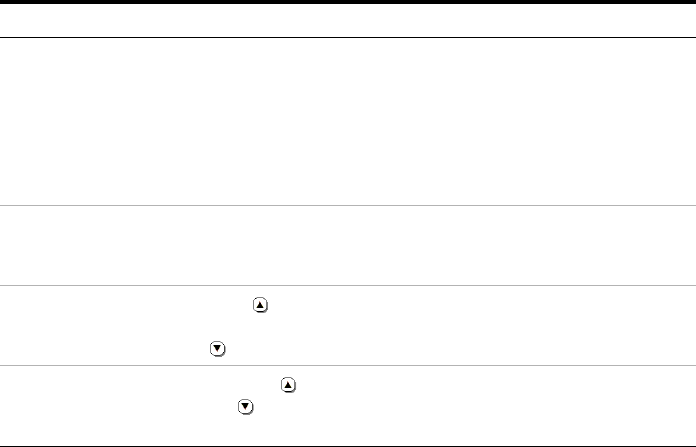Click the thin line under the header row
The height and width of the screenshot is (447, 696).
[x=348, y=38]
